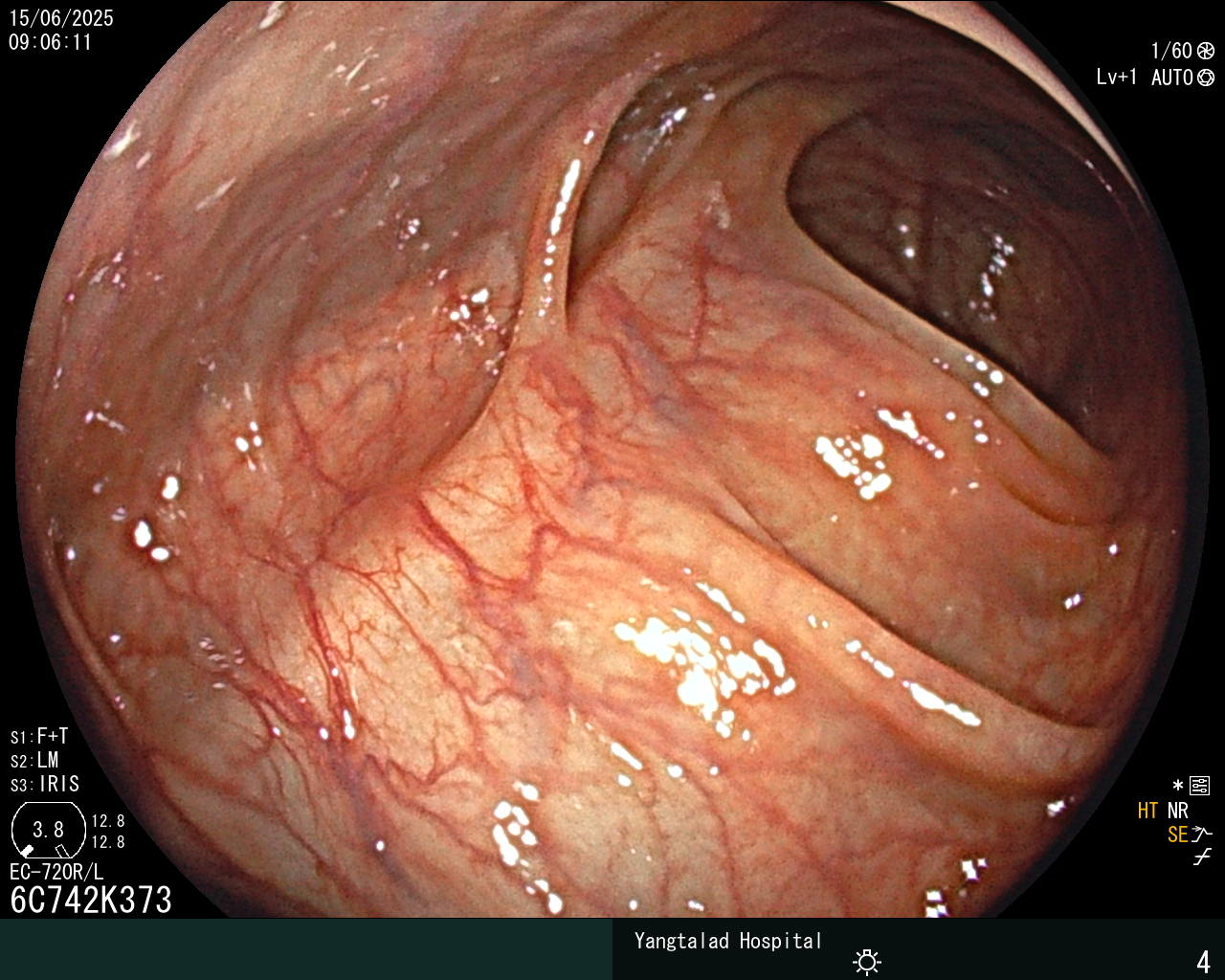This screenshot has height=980, width=1225.
Task: Click the time 09:06:11
Action: [x=51, y=42]
